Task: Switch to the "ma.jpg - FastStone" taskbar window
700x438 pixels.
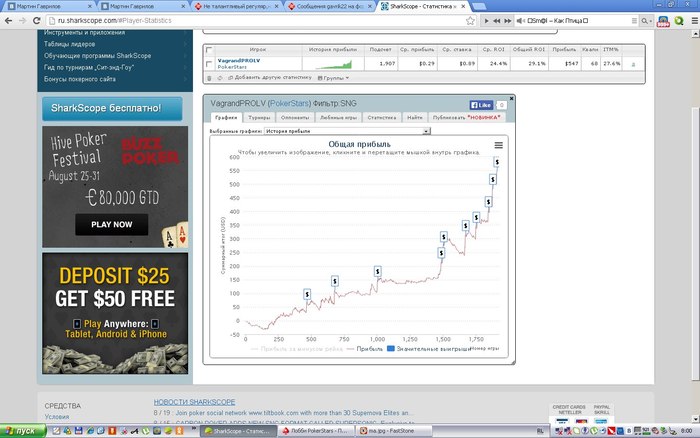Action: [x=394, y=431]
